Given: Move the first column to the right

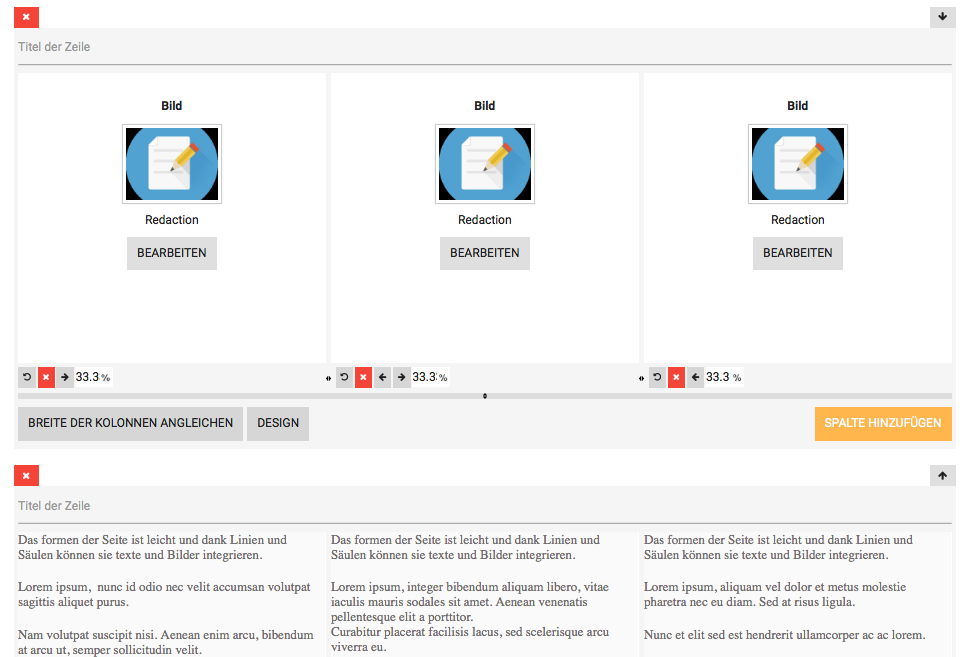Looking at the screenshot, I should (65, 377).
